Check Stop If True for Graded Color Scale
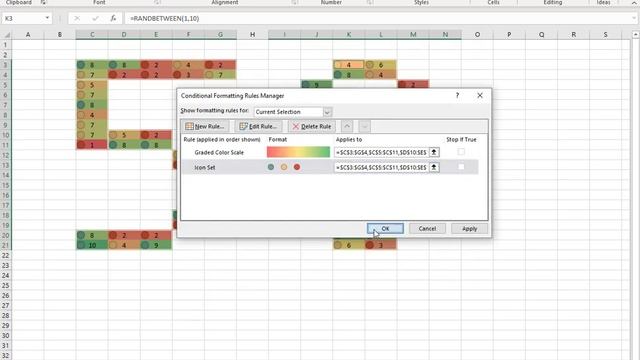Screen dimensions: 640x360 pos(461,152)
